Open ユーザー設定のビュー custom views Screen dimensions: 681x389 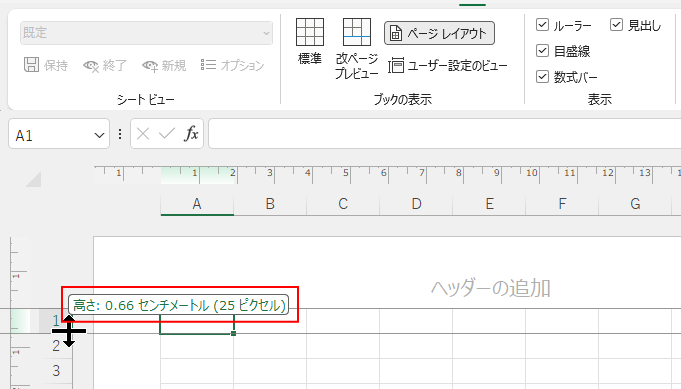coord(447,66)
